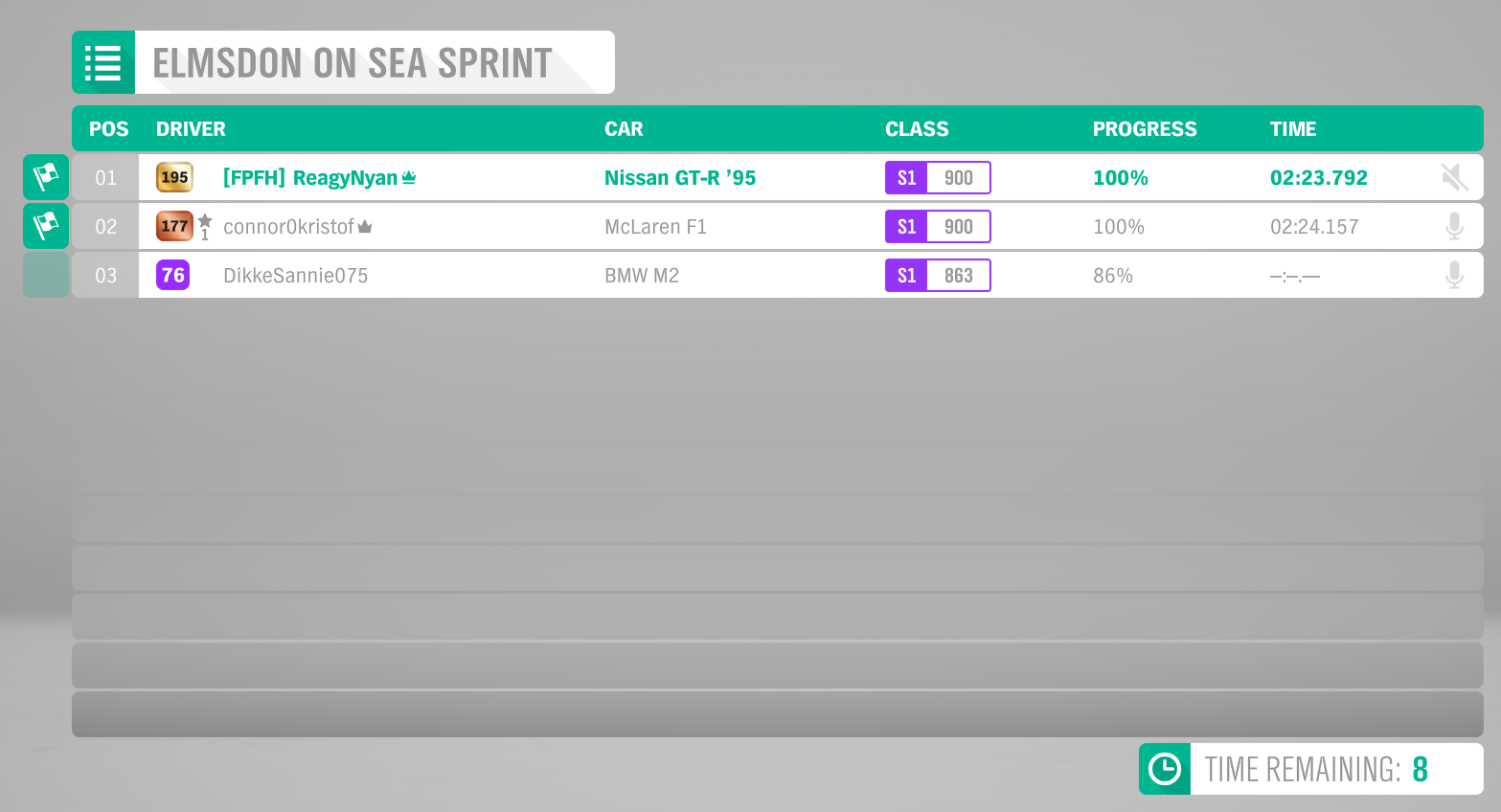
Task: Toggle the microphone for DikkeSannie075
Action: point(1454,275)
